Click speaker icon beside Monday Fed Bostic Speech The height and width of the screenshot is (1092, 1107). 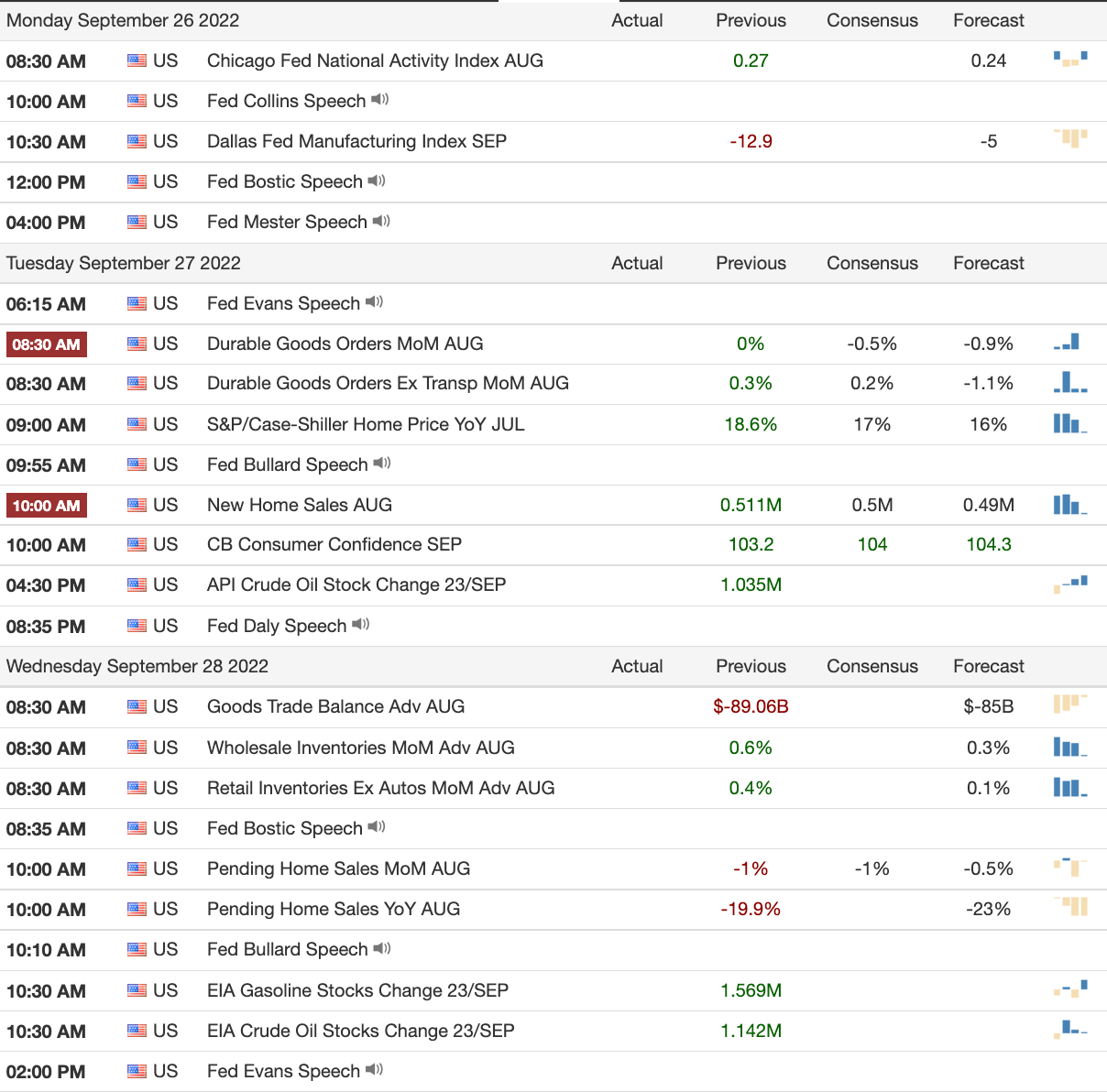[377, 181]
